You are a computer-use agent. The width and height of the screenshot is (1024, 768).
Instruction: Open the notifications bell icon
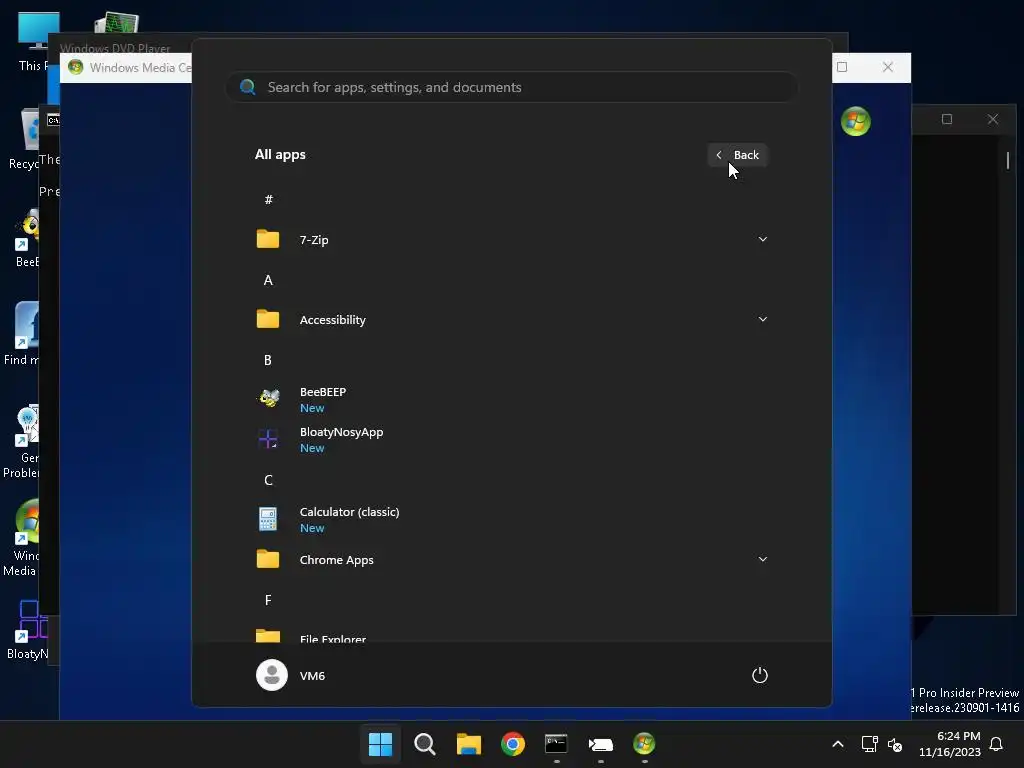(x=996, y=744)
